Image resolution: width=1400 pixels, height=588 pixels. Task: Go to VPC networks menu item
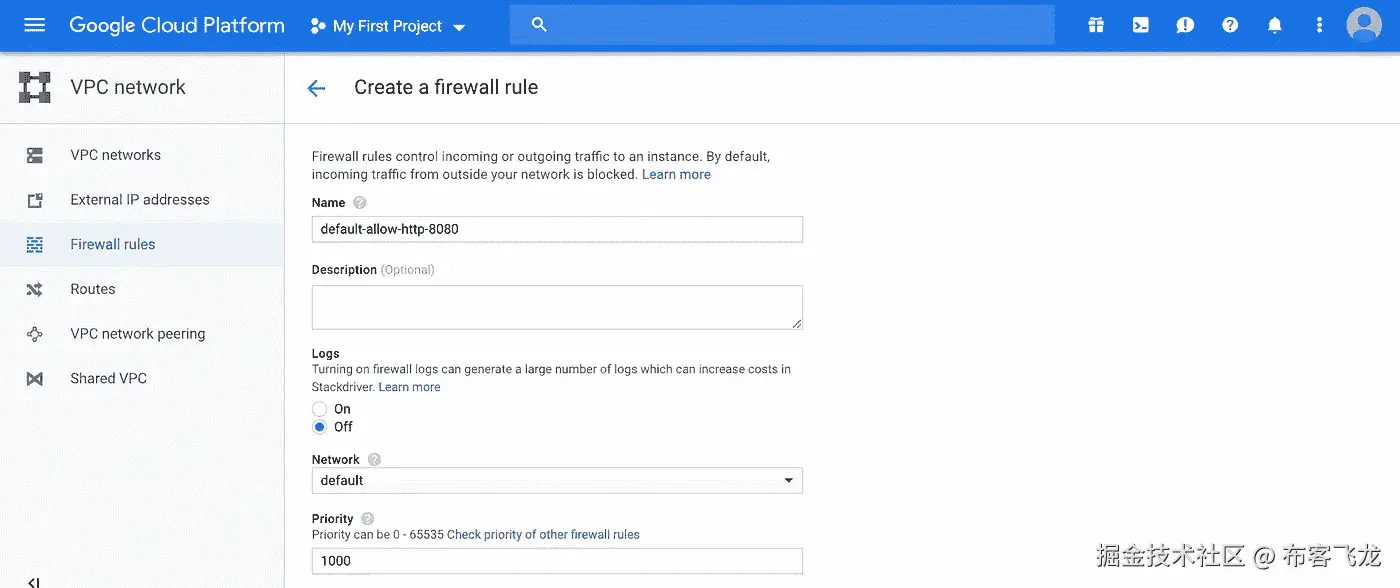click(115, 155)
